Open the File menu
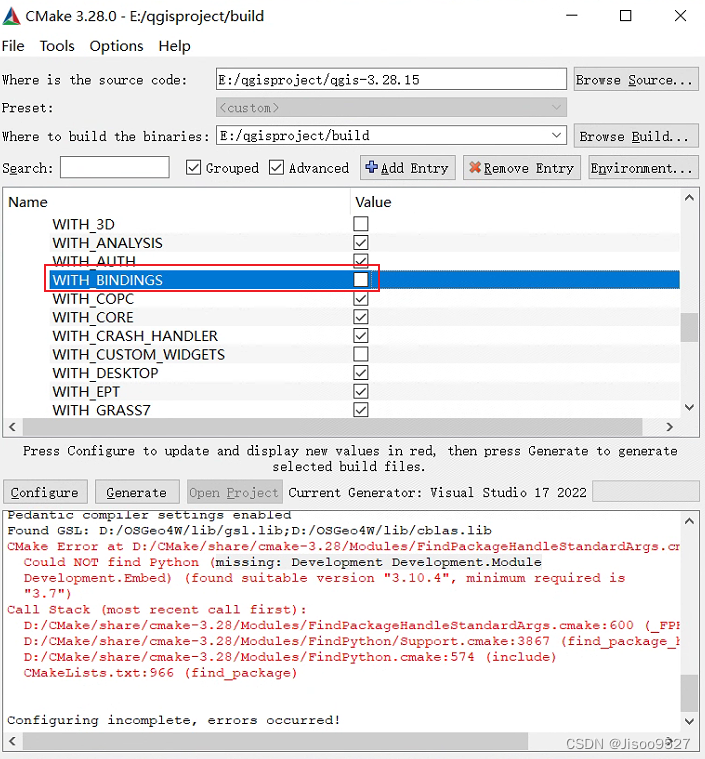Screen dimensions: 705x759 point(13,46)
